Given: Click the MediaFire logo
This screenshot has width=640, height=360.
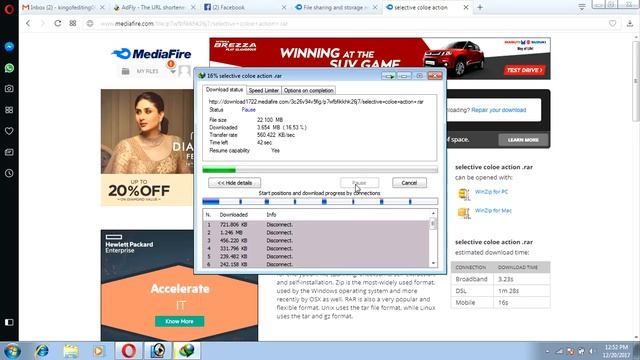Looking at the screenshot, I should 151,54.
